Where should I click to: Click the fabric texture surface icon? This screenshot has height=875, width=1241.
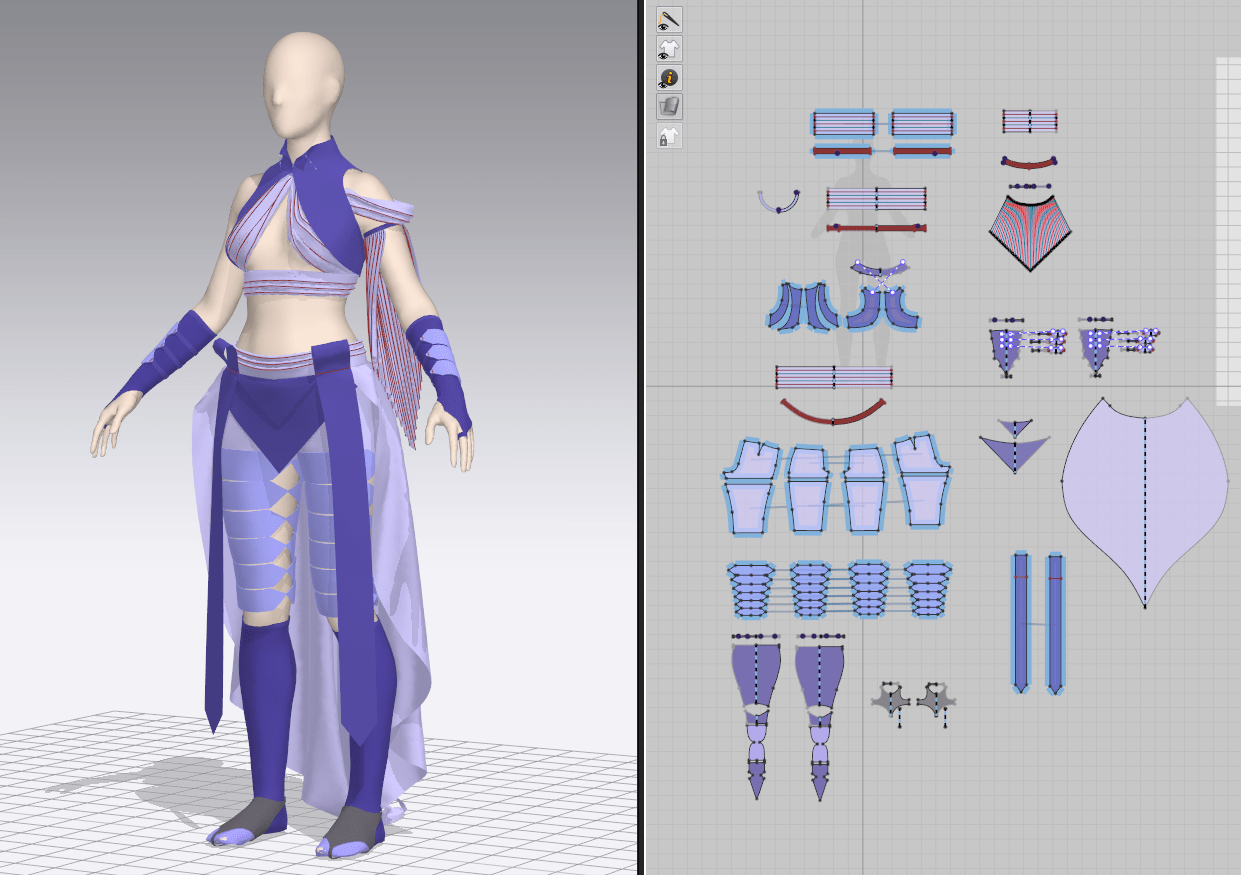coord(669,106)
